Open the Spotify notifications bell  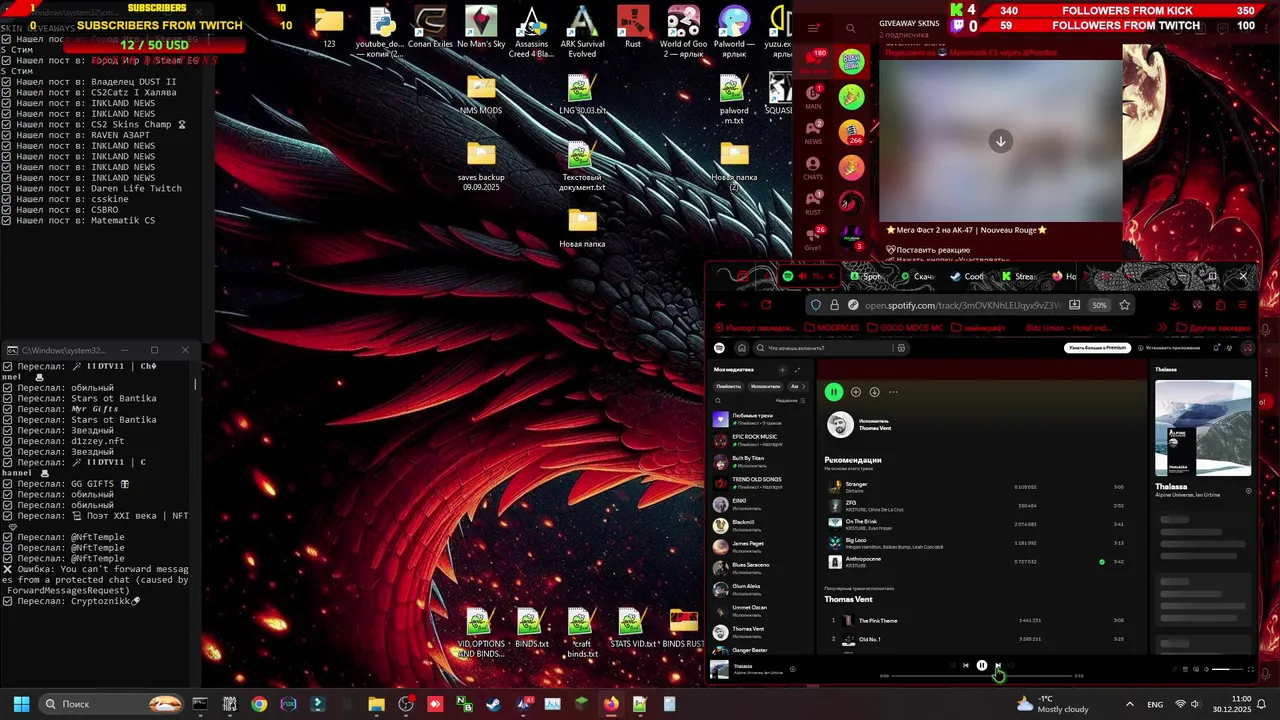[1216, 348]
